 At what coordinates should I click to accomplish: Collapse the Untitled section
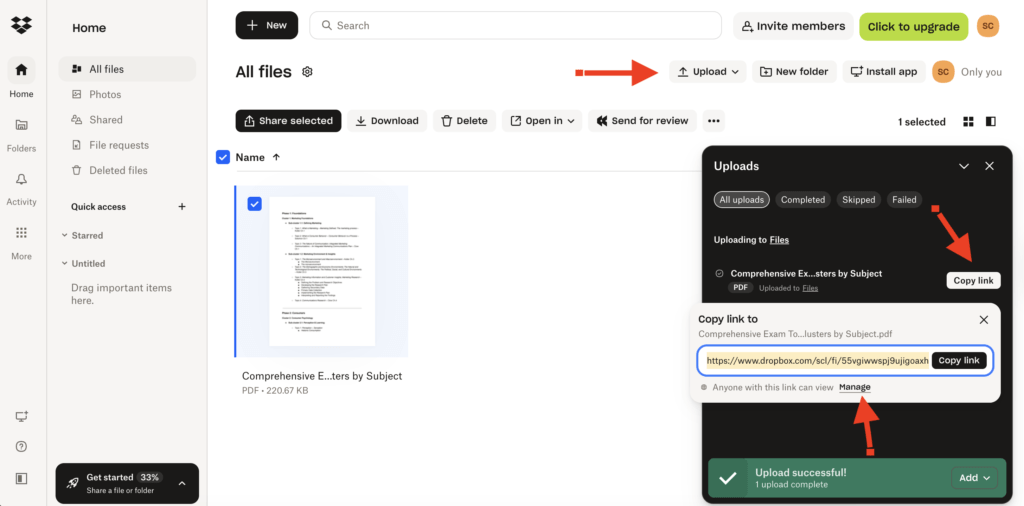pyautogui.click(x=65, y=264)
